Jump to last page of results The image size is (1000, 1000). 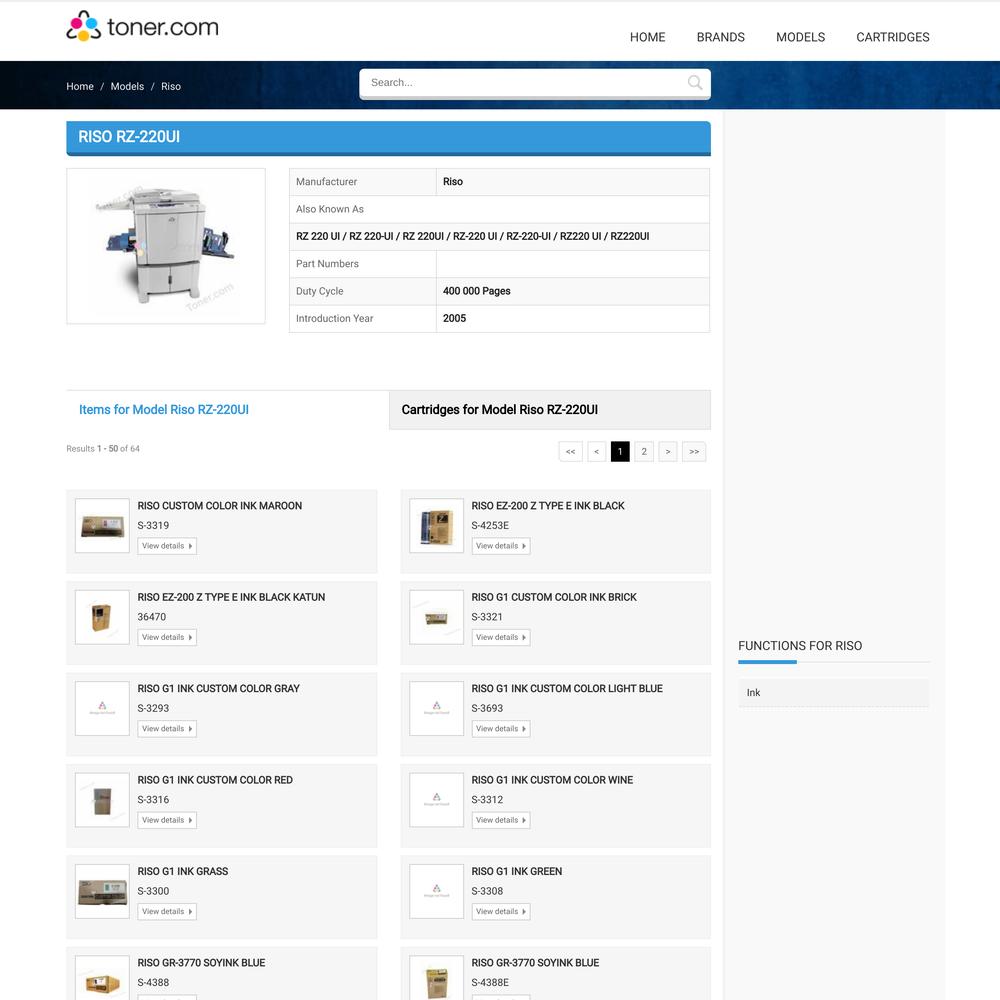694,452
